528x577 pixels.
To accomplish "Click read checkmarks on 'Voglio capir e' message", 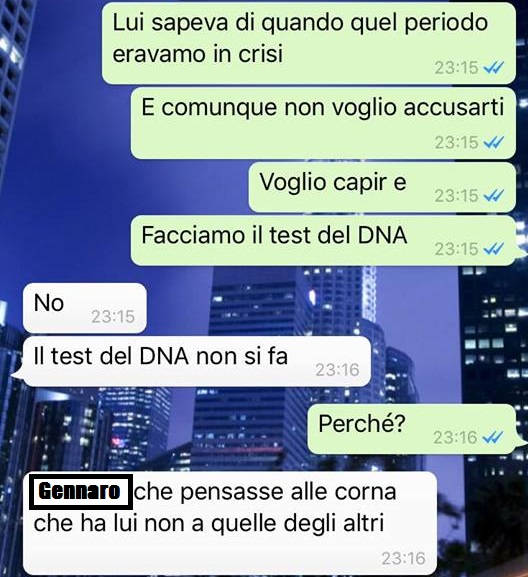I will click(494, 196).
